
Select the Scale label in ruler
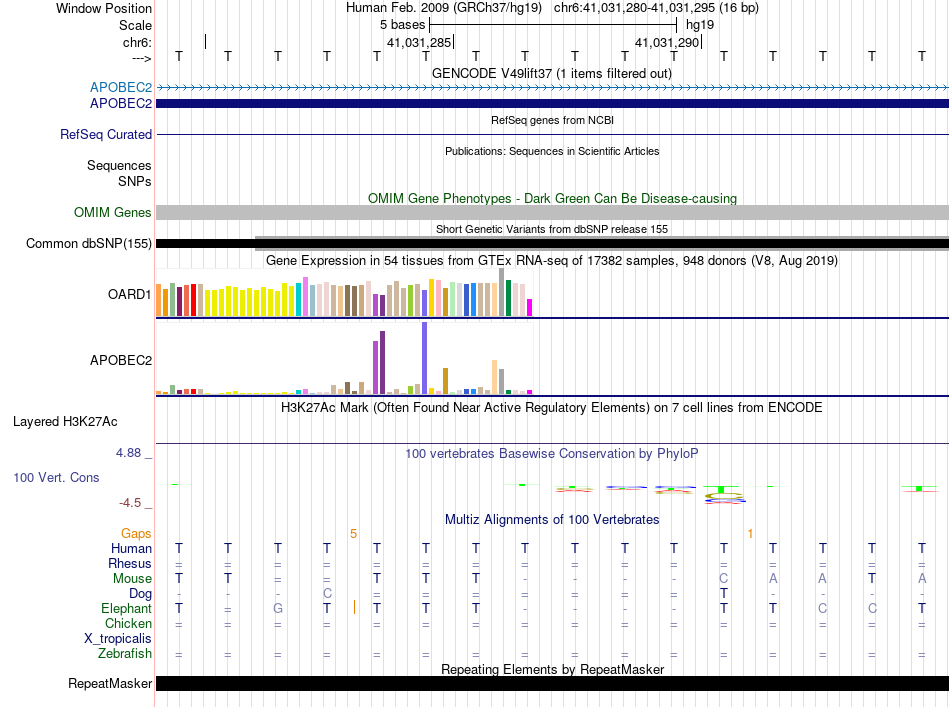click(x=135, y=25)
